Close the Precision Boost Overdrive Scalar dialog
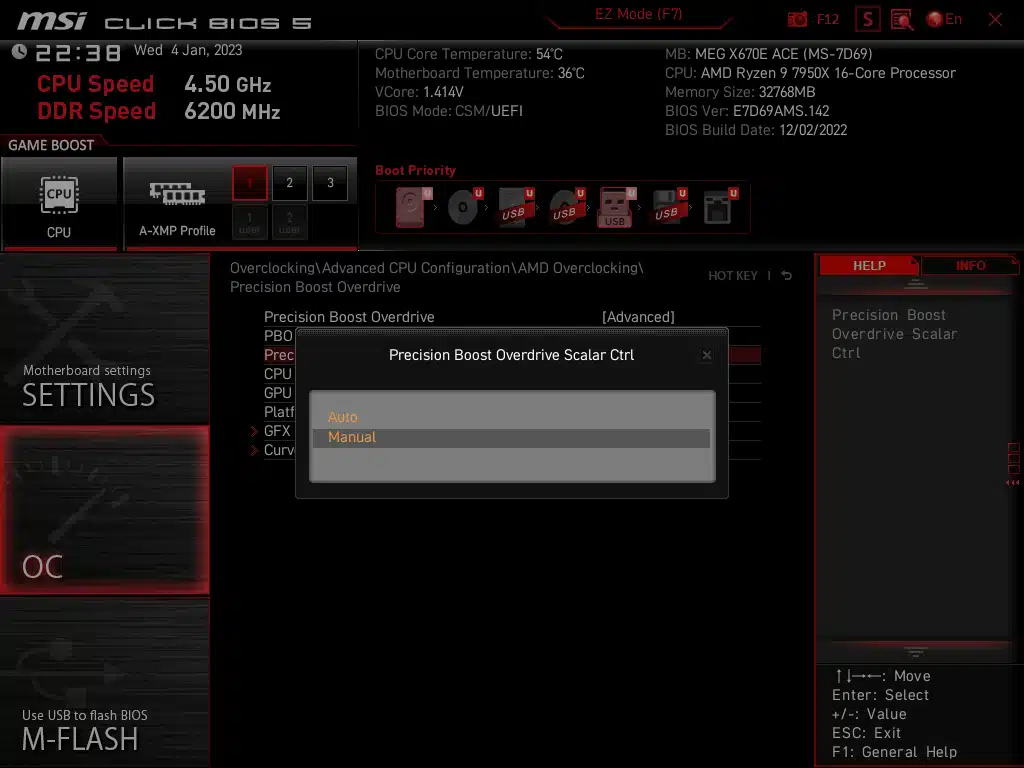 pos(707,355)
